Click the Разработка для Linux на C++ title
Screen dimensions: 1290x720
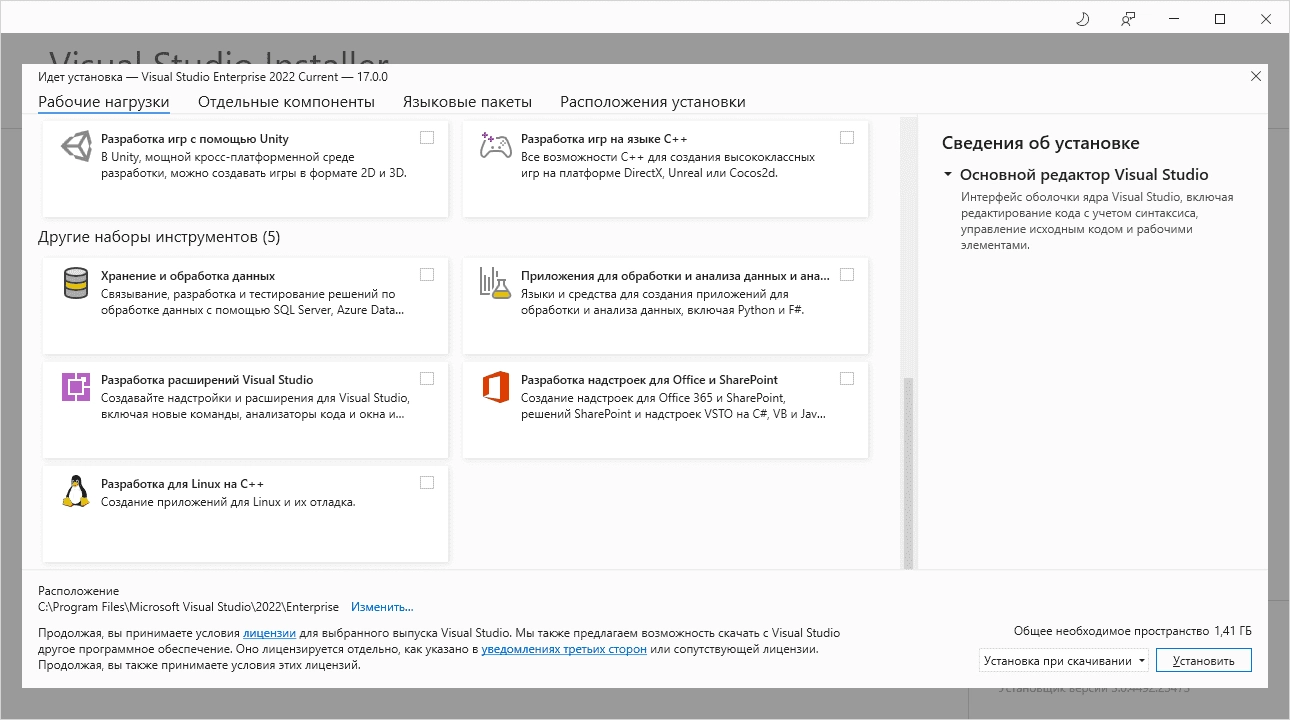[x=182, y=483]
